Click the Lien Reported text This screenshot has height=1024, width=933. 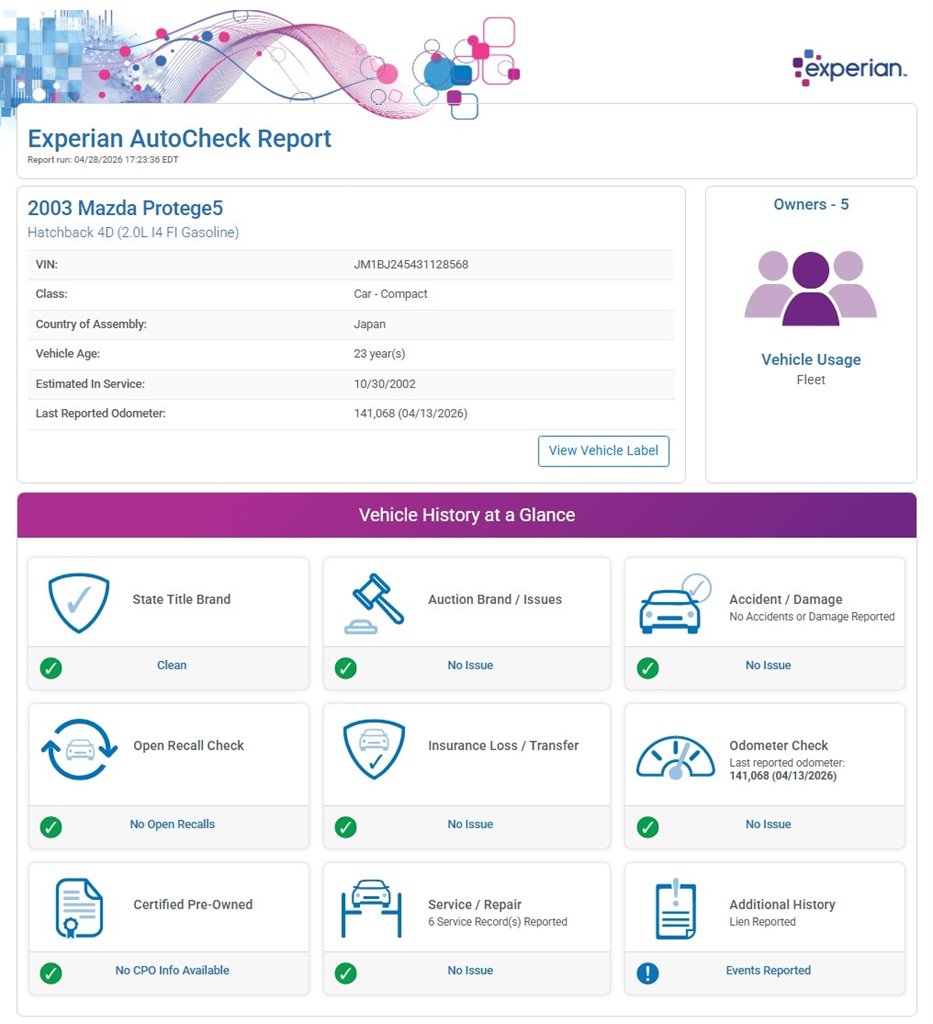(x=762, y=922)
